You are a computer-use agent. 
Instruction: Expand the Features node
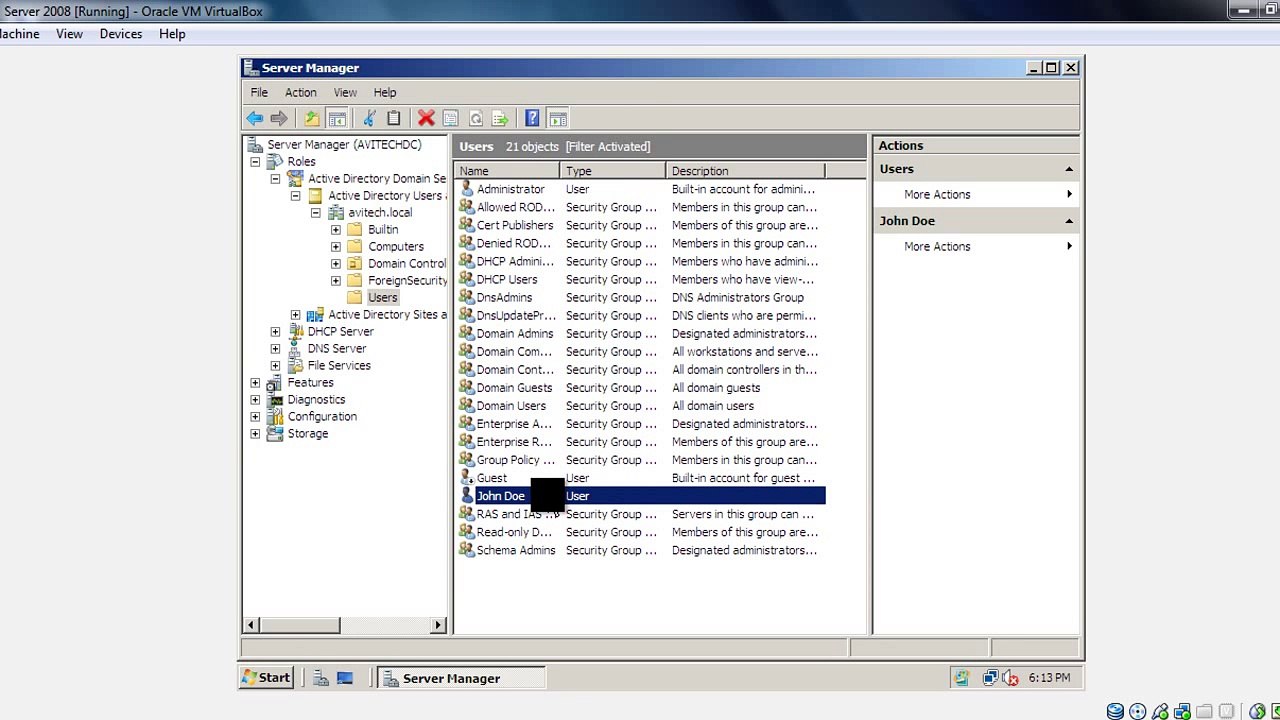[x=255, y=383]
